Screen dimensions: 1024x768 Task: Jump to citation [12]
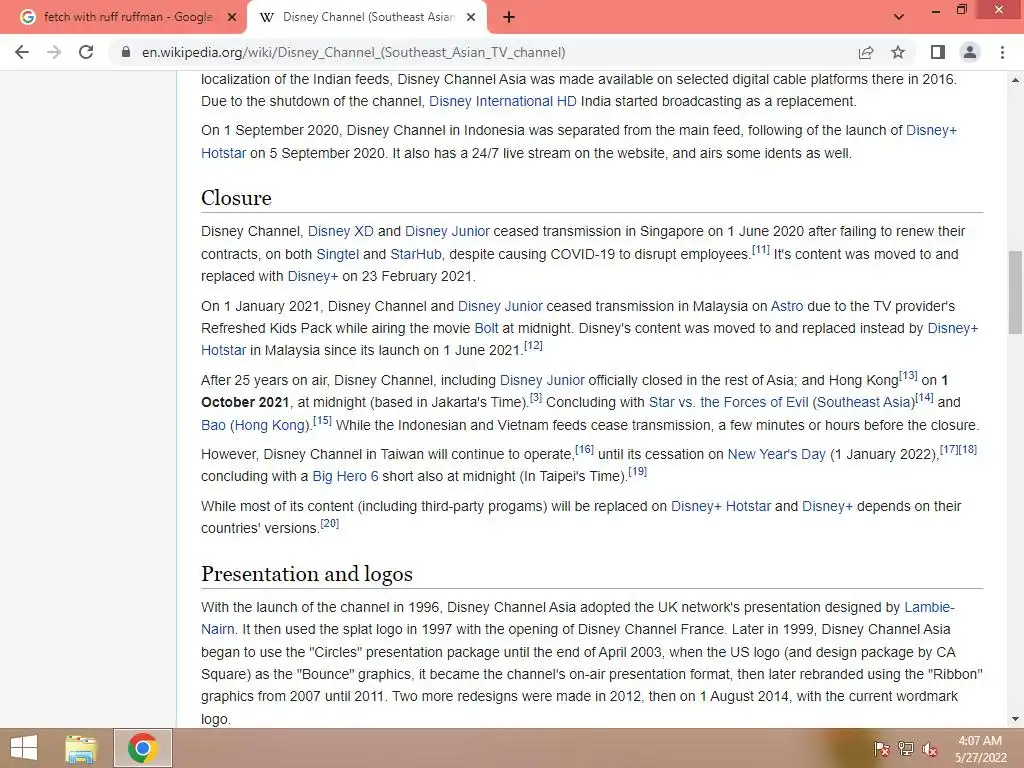pos(533,345)
